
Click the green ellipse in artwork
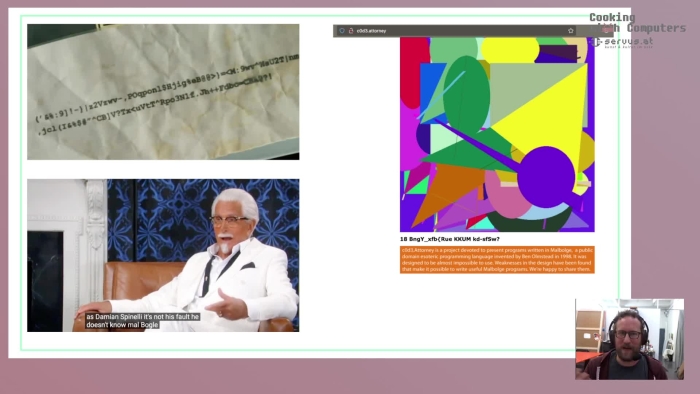click(x=467, y=95)
